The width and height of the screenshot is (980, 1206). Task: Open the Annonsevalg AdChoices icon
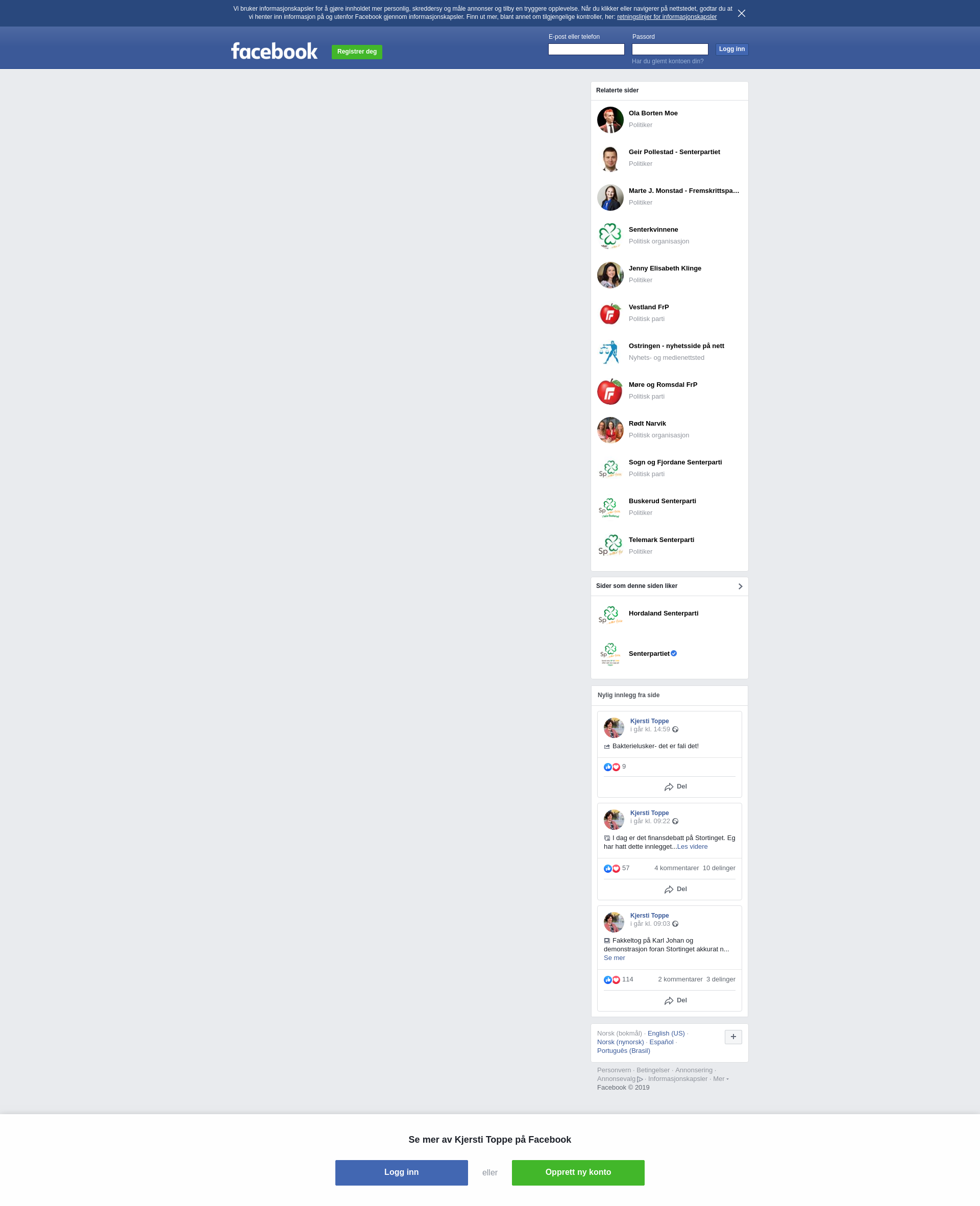point(640,1079)
